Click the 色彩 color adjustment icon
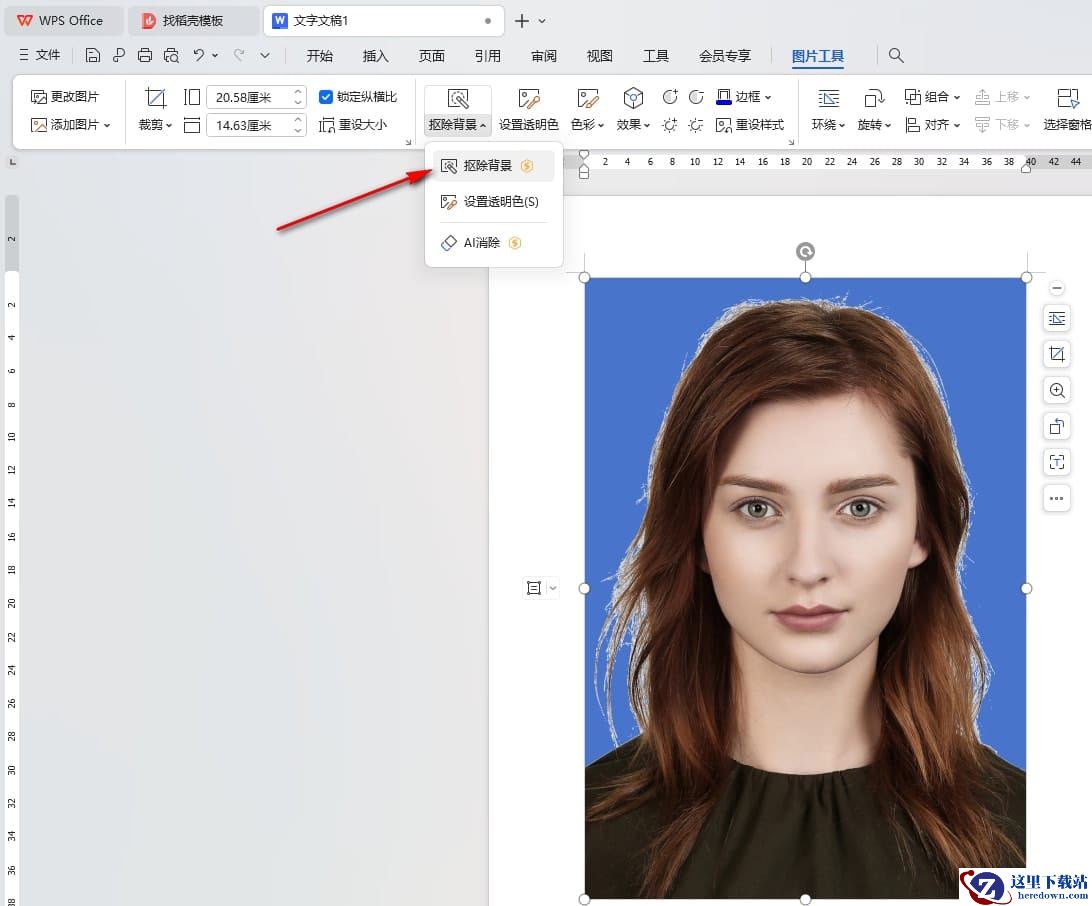 coord(587,98)
